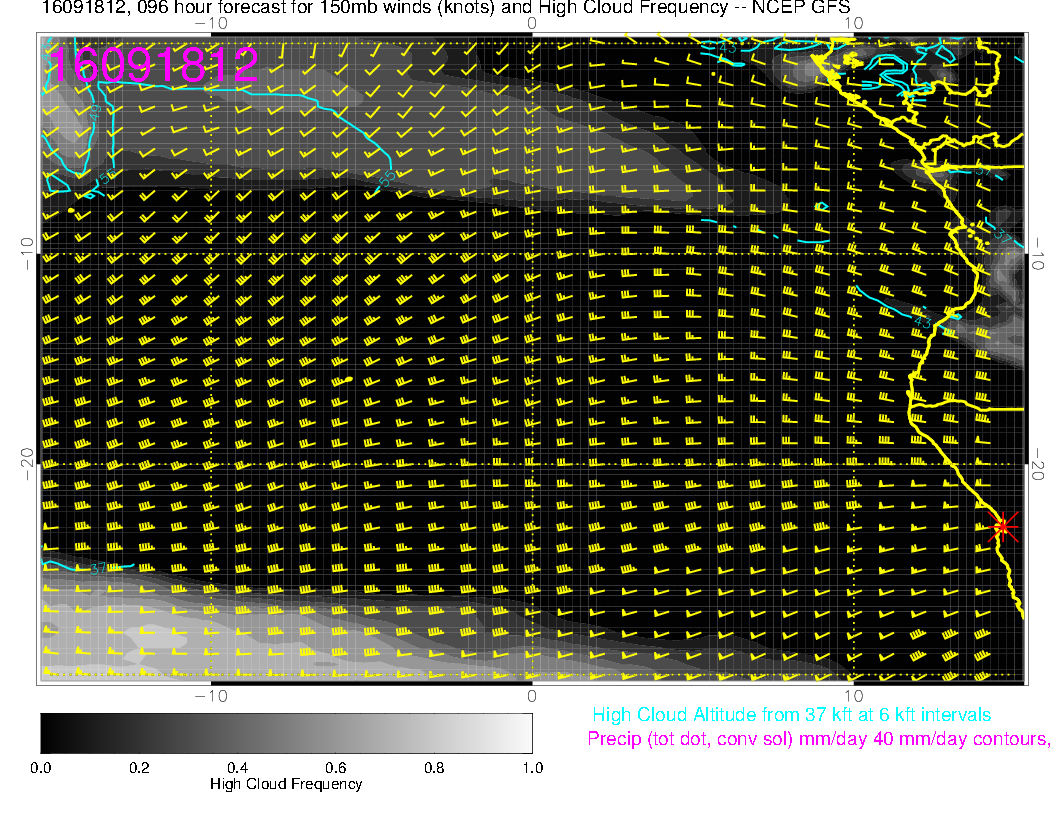Click the red star location marker
Image resolution: width=1056 pixels, height=816 pixels.
tap(1003, 526)
